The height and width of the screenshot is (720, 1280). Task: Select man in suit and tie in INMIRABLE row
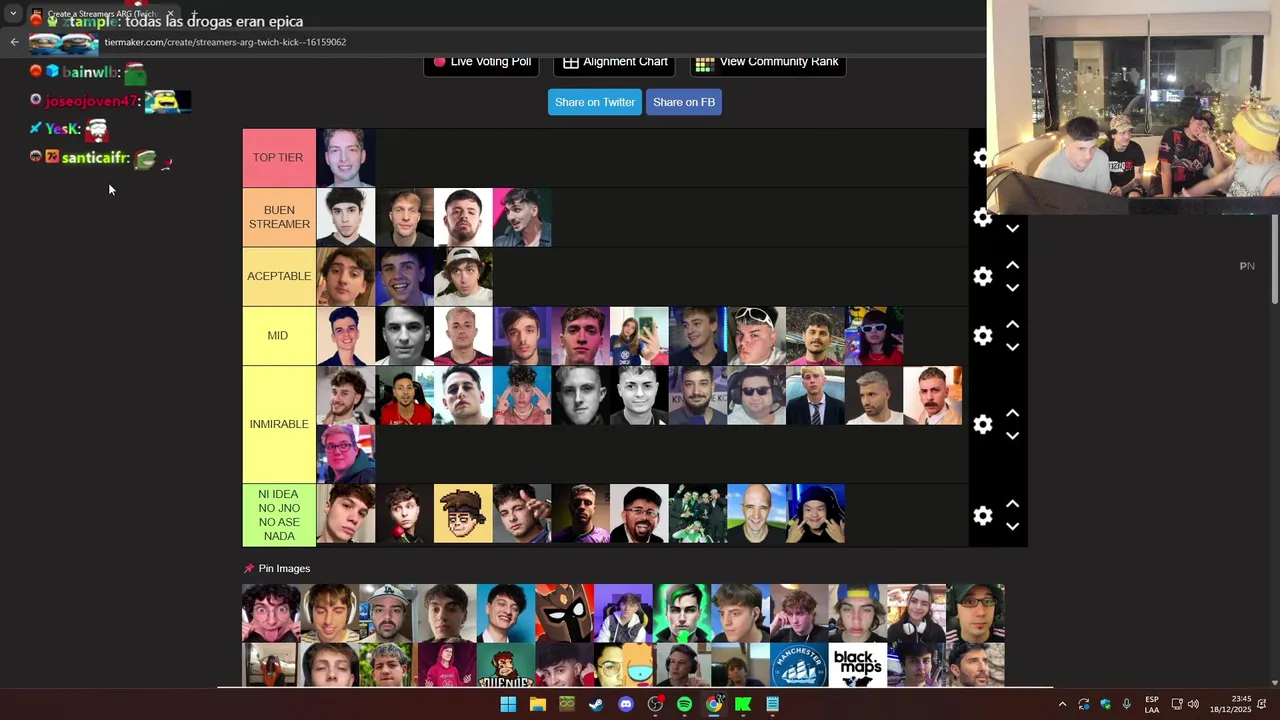pos(815,395)
